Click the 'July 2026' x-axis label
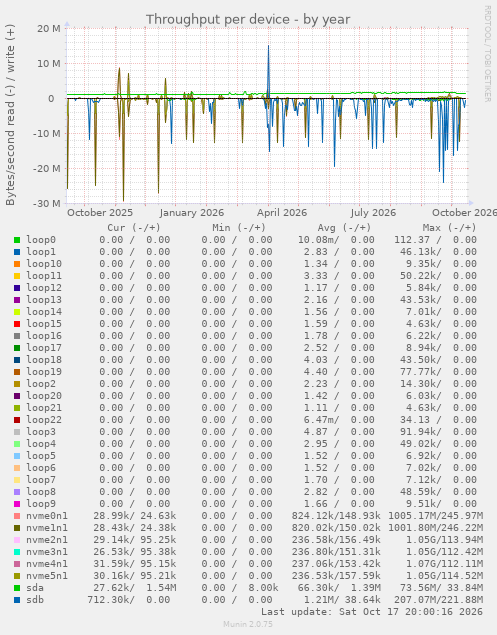The height and width of the screenshot is (635, 497). pyautogui.click(x=373, y=213)
